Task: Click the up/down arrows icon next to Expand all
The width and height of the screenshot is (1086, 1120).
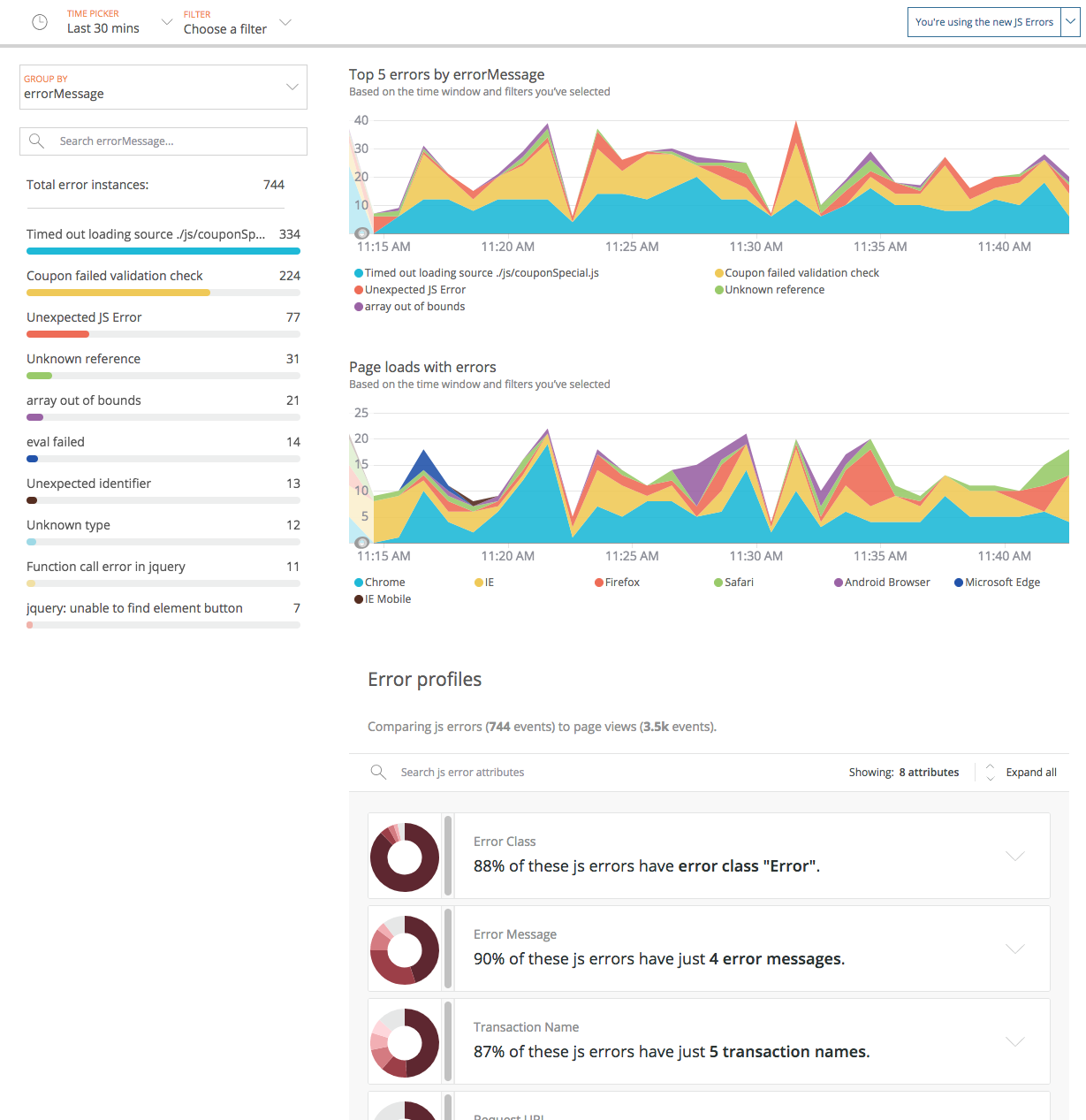Action: (990, 772)
